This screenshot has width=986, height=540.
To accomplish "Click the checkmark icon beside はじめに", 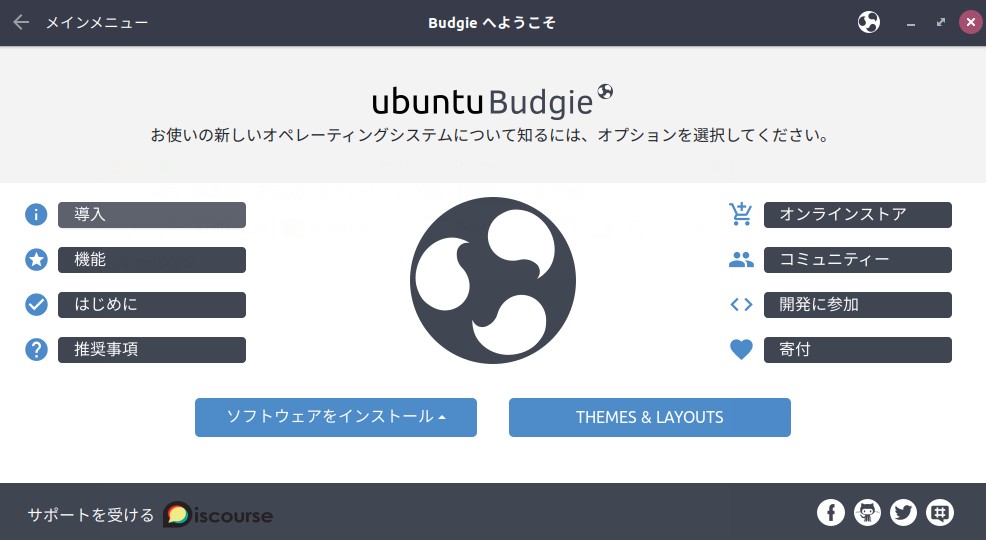I will pos(36,304).
